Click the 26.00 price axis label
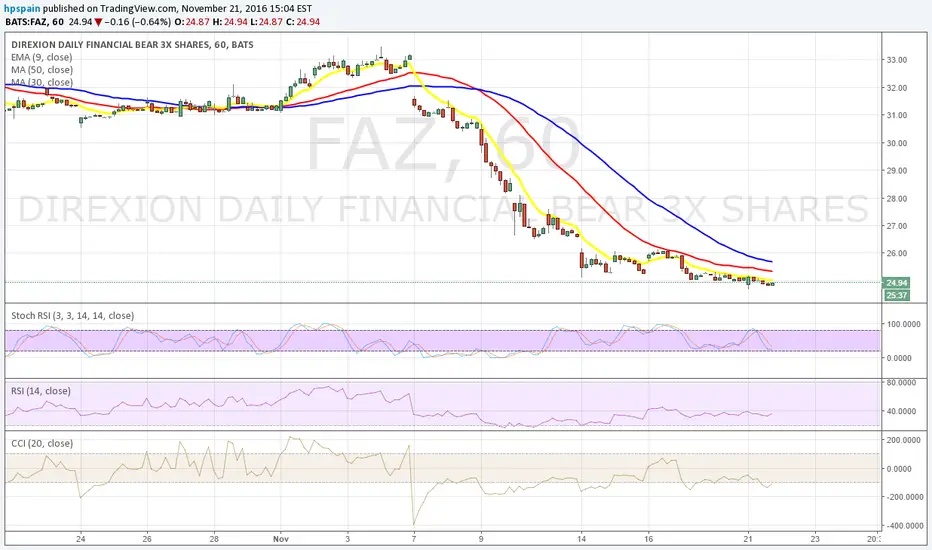This screenshot has height=550, width=932. (x=897, y=253)
